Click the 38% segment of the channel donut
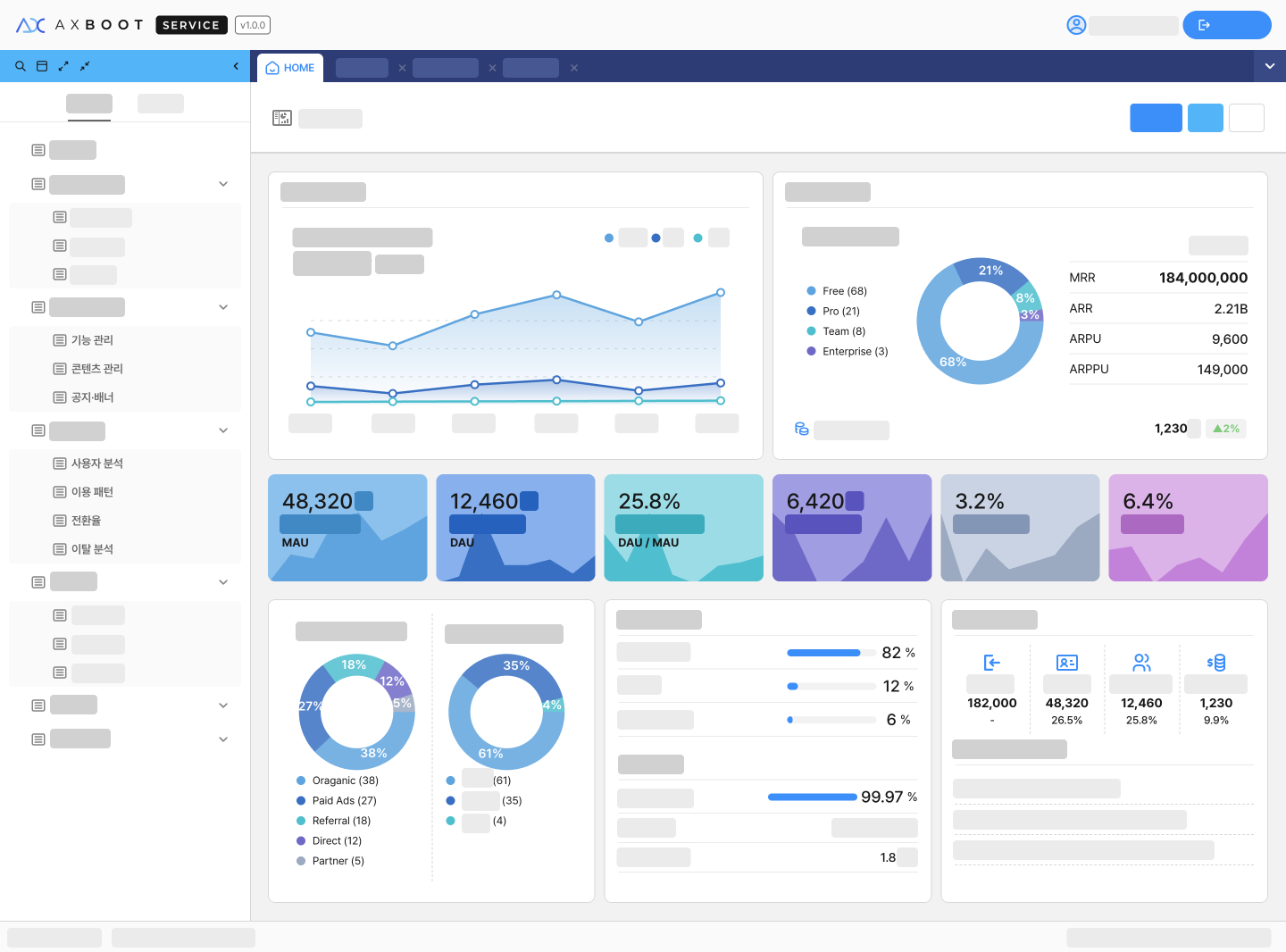The height and width of the screenshot is (952, 1286). (373, 754)
